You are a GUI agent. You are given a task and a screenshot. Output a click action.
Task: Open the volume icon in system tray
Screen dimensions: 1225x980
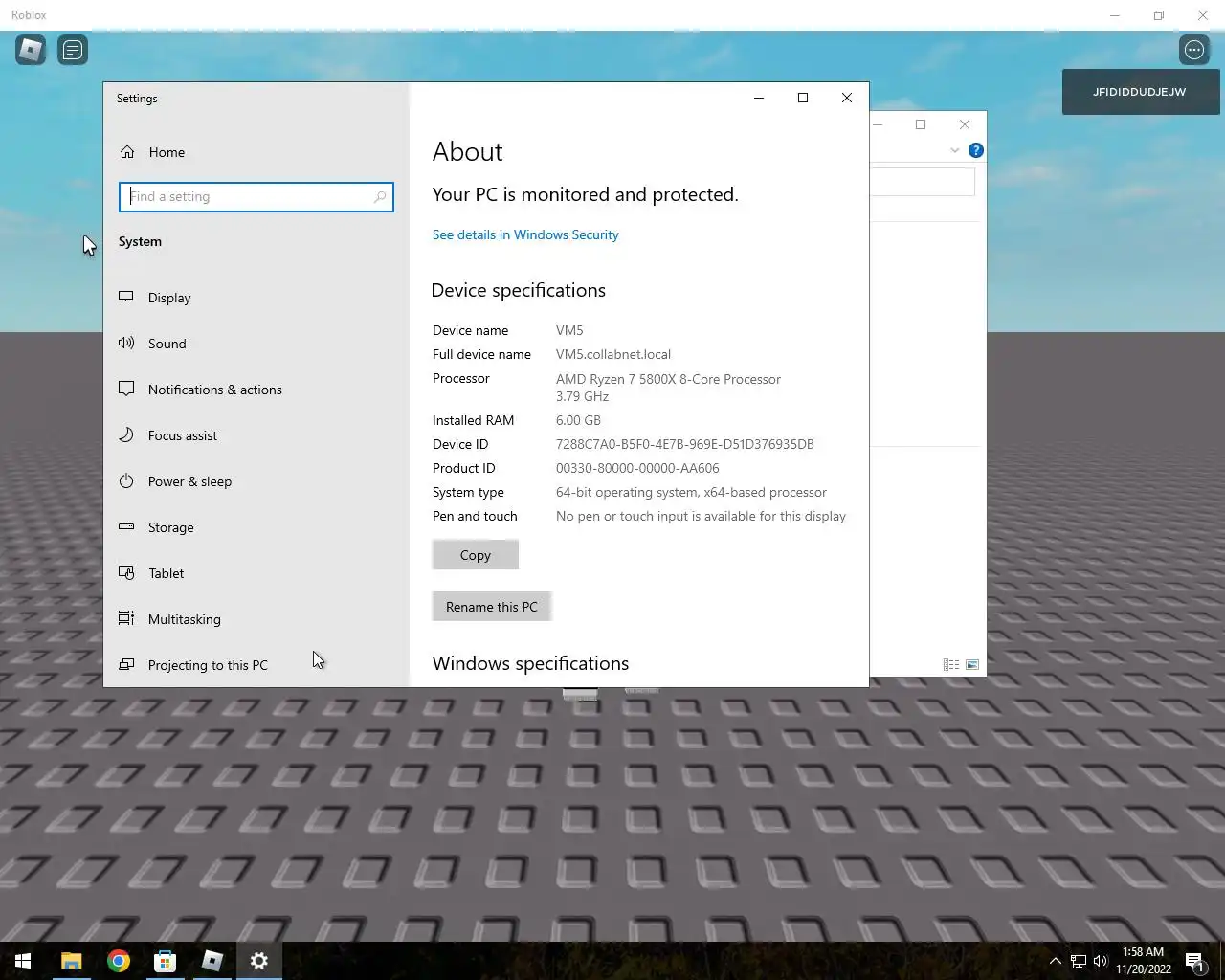coord(1101,961)
